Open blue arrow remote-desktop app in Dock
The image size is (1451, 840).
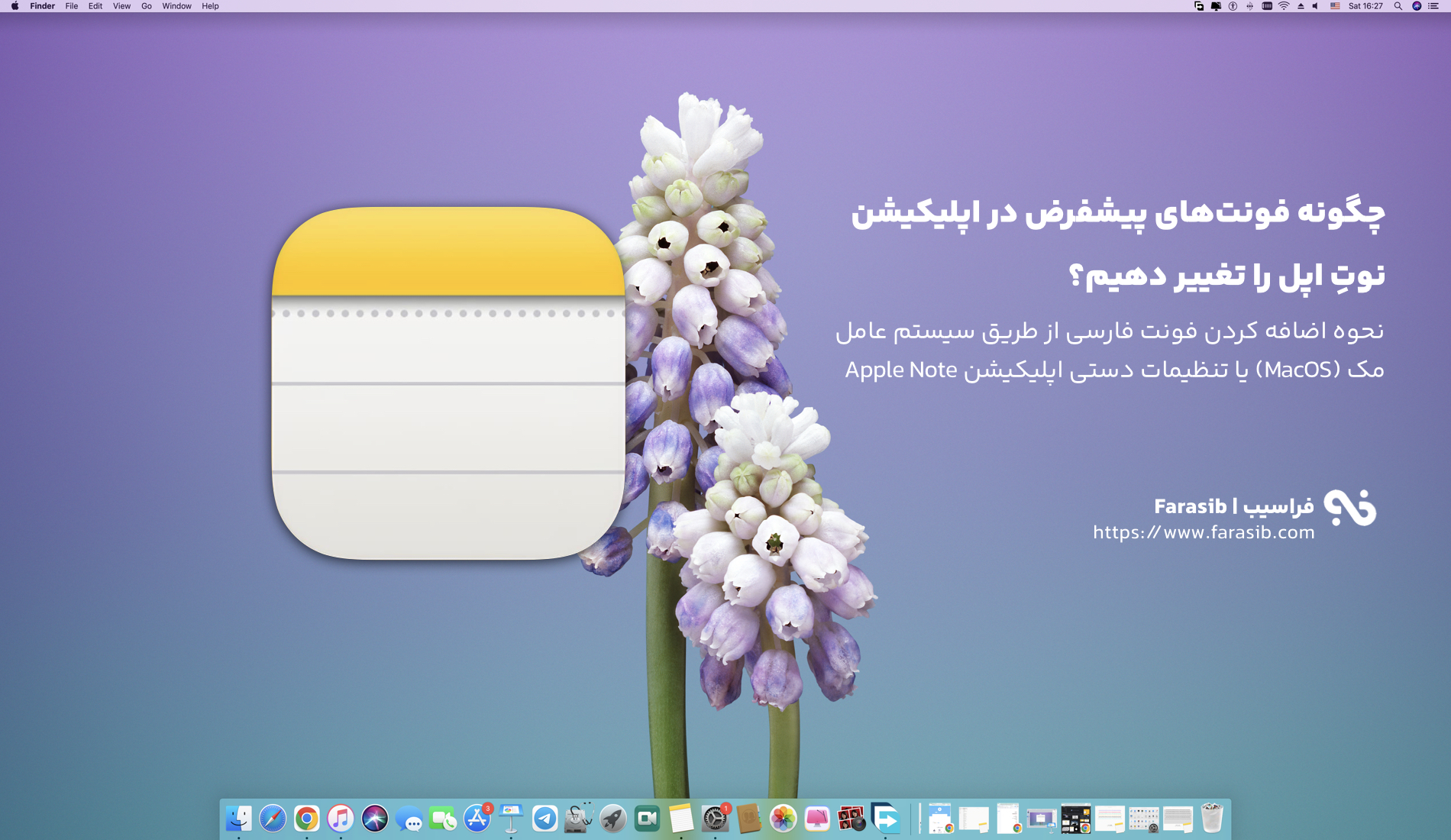pos(886,819)
